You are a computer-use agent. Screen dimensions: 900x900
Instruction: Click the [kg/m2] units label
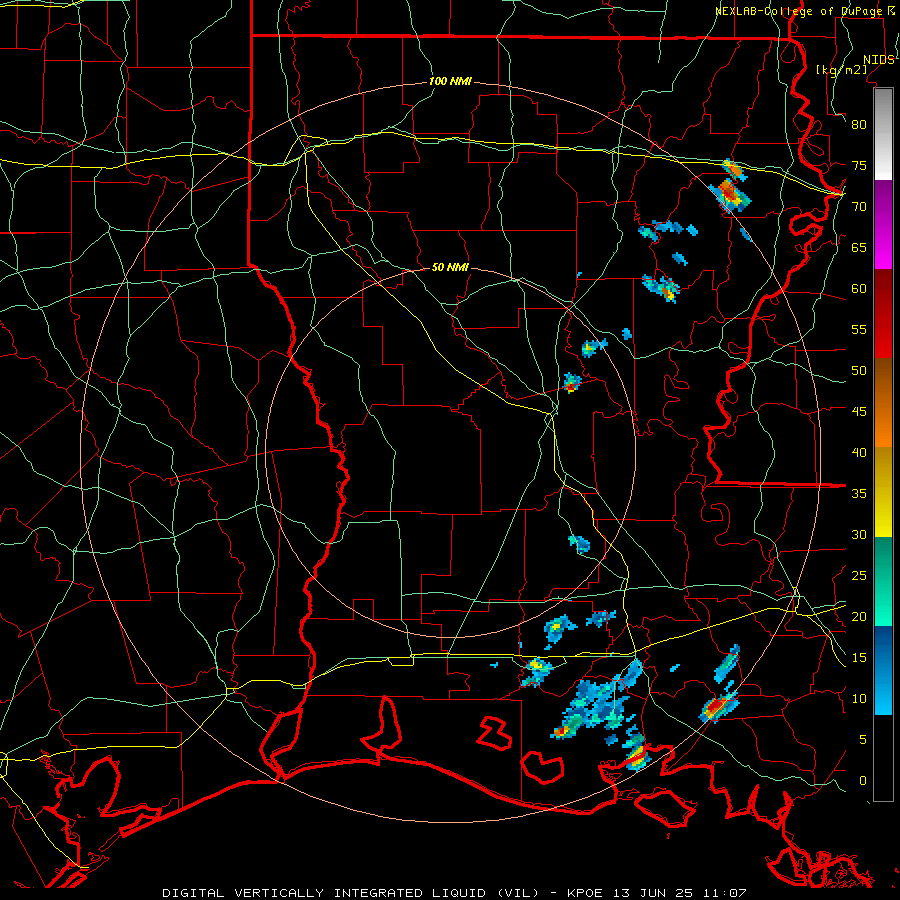[x=841, y=69]
